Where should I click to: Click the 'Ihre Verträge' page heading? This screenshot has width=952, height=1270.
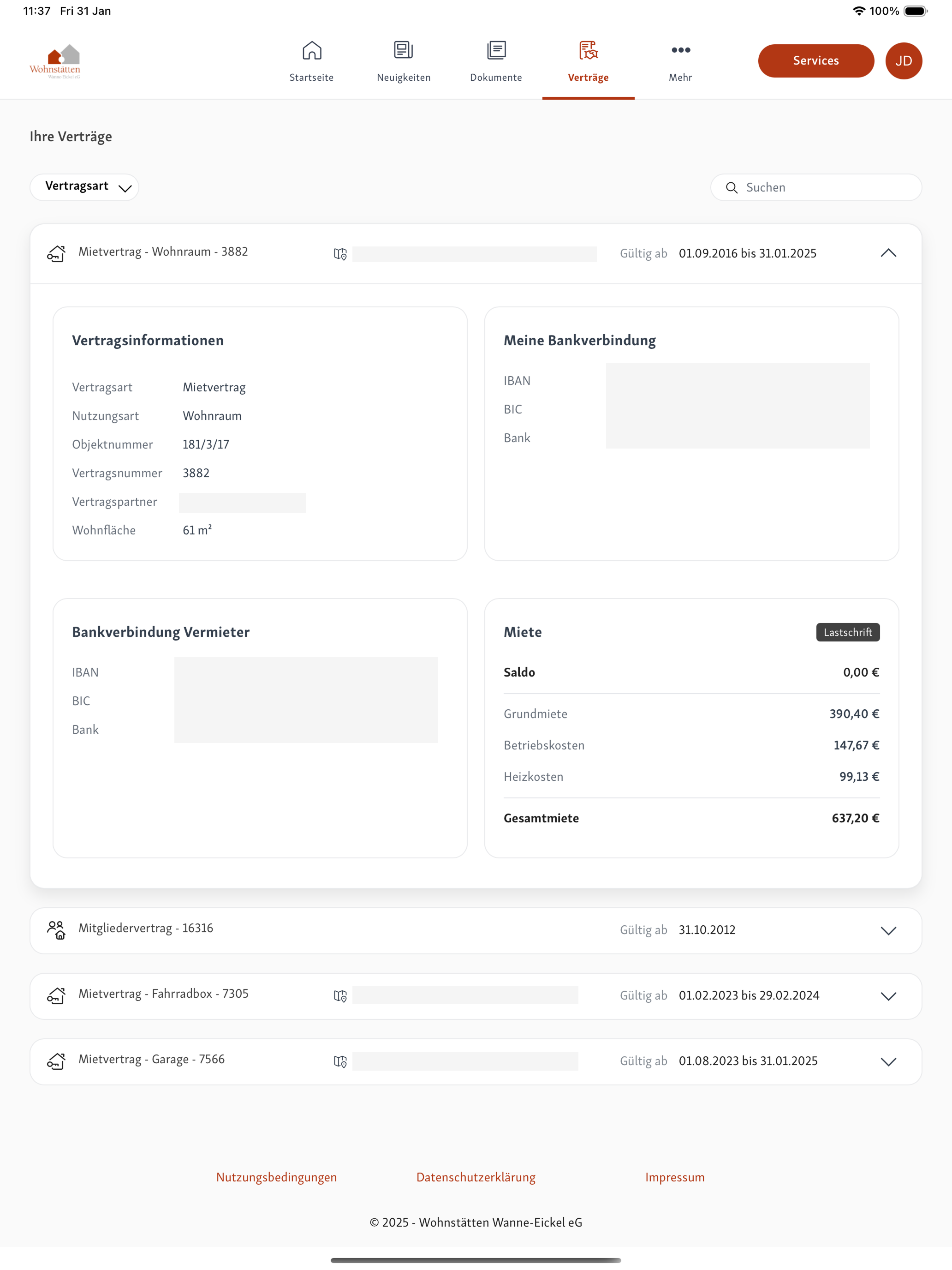tap(71, 137)
